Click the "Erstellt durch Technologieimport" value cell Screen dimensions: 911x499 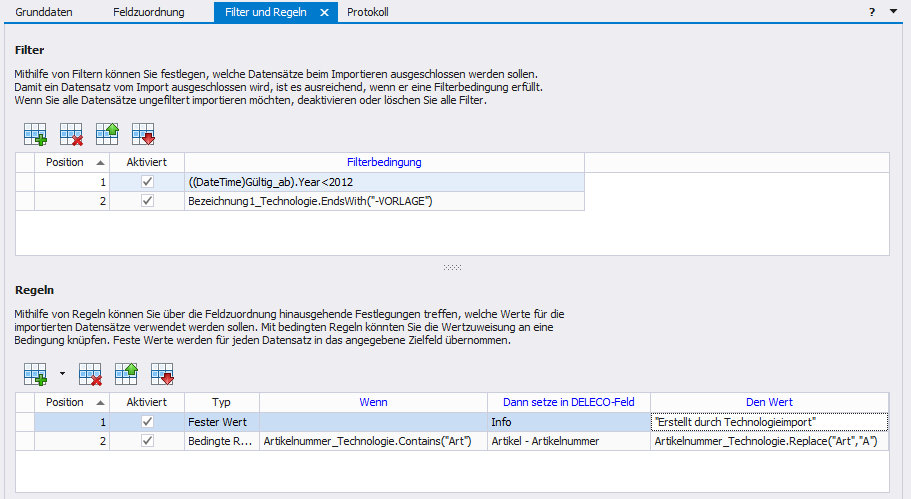768,422
